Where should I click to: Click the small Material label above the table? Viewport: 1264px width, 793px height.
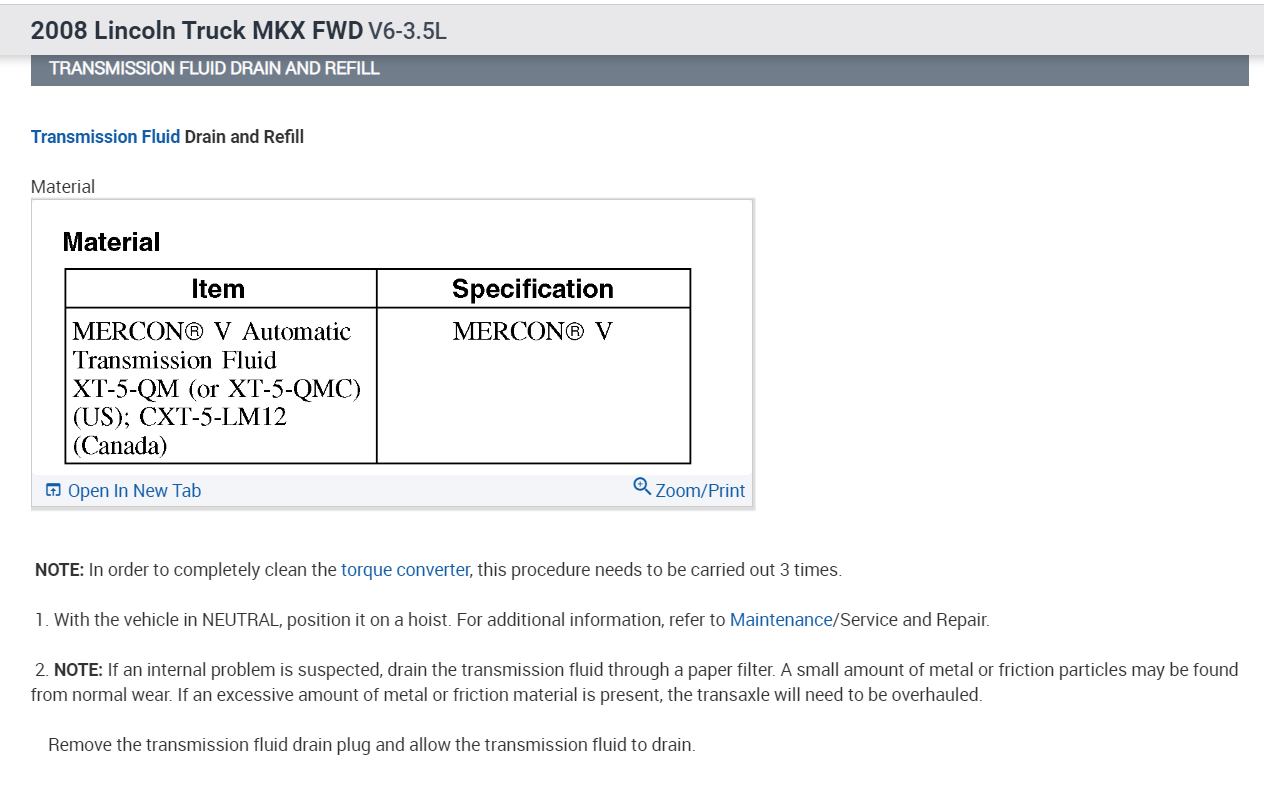(63, 187)
